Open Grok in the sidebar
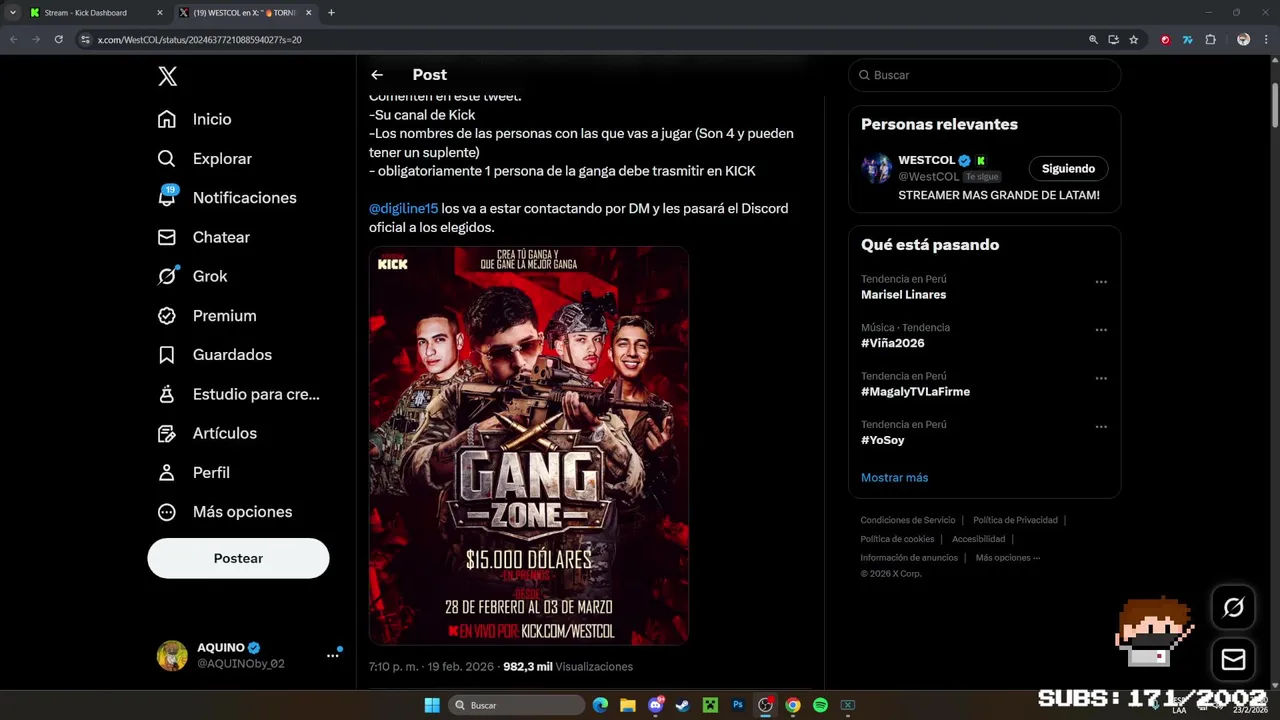 pos(193,276)
